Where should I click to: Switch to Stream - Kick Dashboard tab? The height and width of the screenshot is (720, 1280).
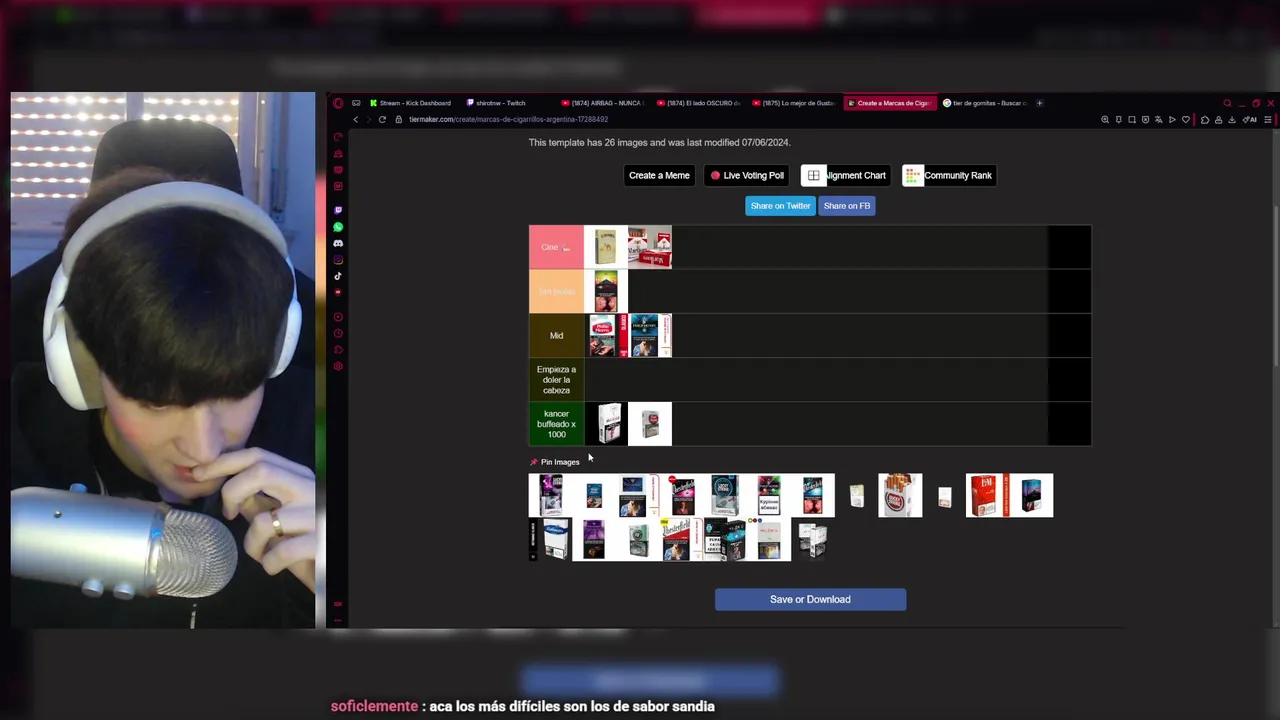point(410,103)
